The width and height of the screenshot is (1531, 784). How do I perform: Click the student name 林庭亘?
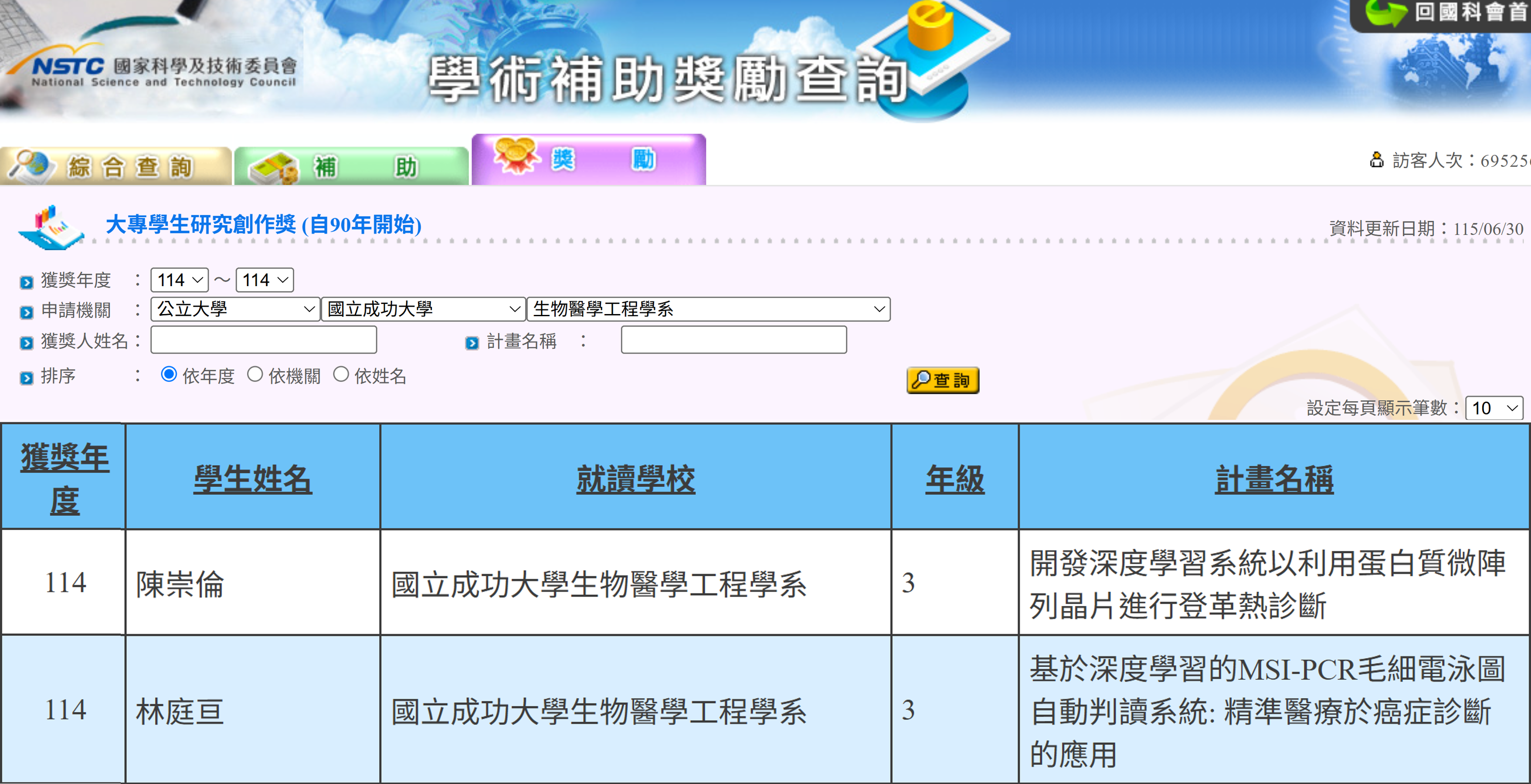pyautogui.click(x=180, y=711)
